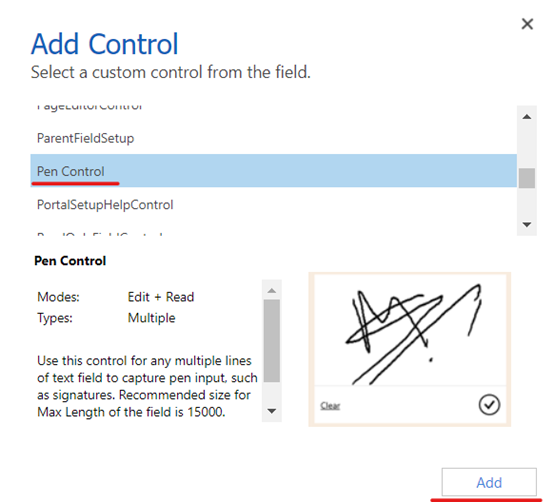This screenshot has width=554, height=502.
Task: Click the description pane scroll up arrow
Action: pos(272,290)
